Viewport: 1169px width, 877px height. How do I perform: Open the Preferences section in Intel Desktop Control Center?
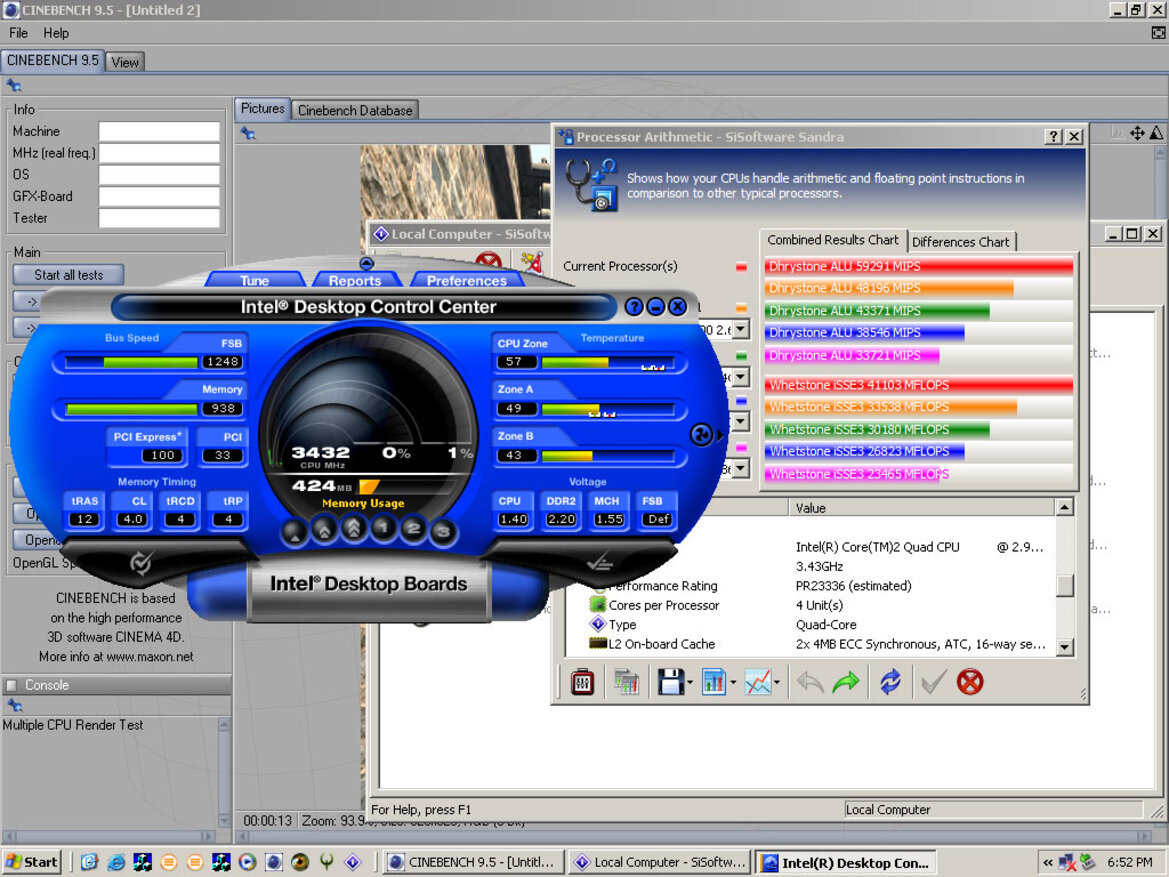coord(466,281)
